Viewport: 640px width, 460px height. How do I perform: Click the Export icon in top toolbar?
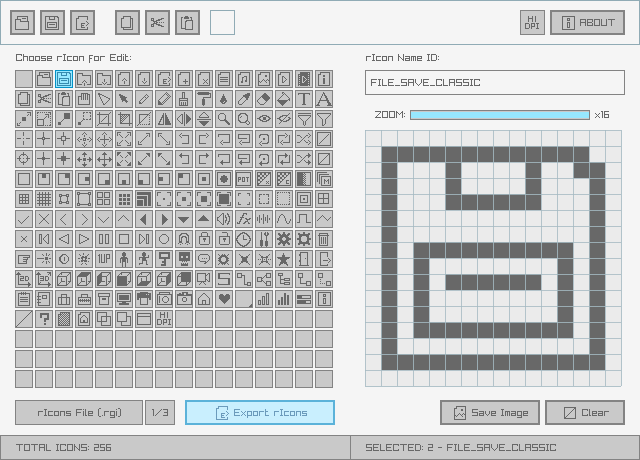tap(82, 22)
